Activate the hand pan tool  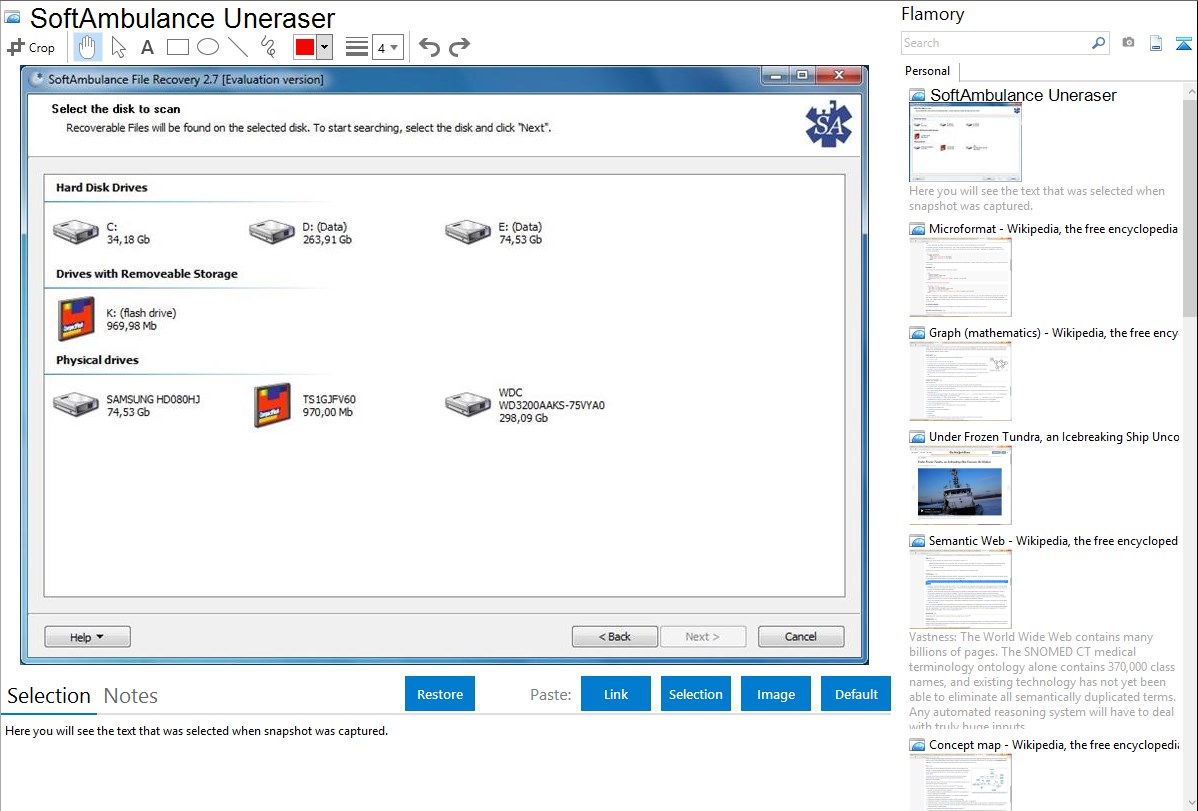point(87,47)
